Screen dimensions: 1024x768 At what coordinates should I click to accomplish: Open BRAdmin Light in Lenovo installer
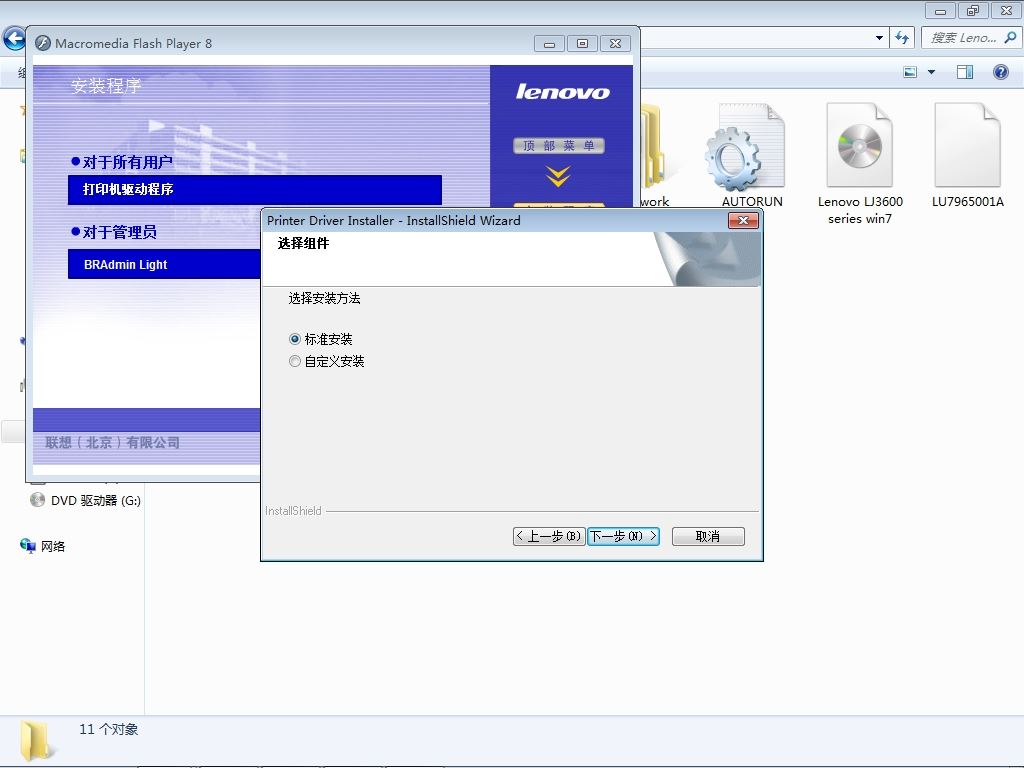click(164, 264)
